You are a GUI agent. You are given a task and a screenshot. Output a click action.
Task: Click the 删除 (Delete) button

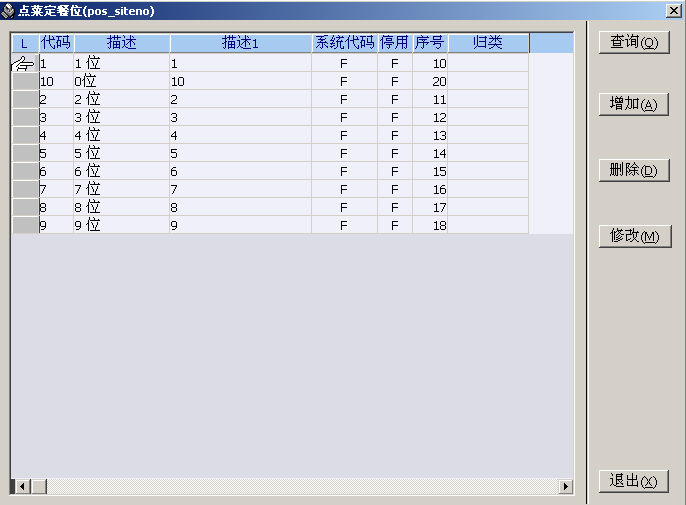click(x=633, y=170)
